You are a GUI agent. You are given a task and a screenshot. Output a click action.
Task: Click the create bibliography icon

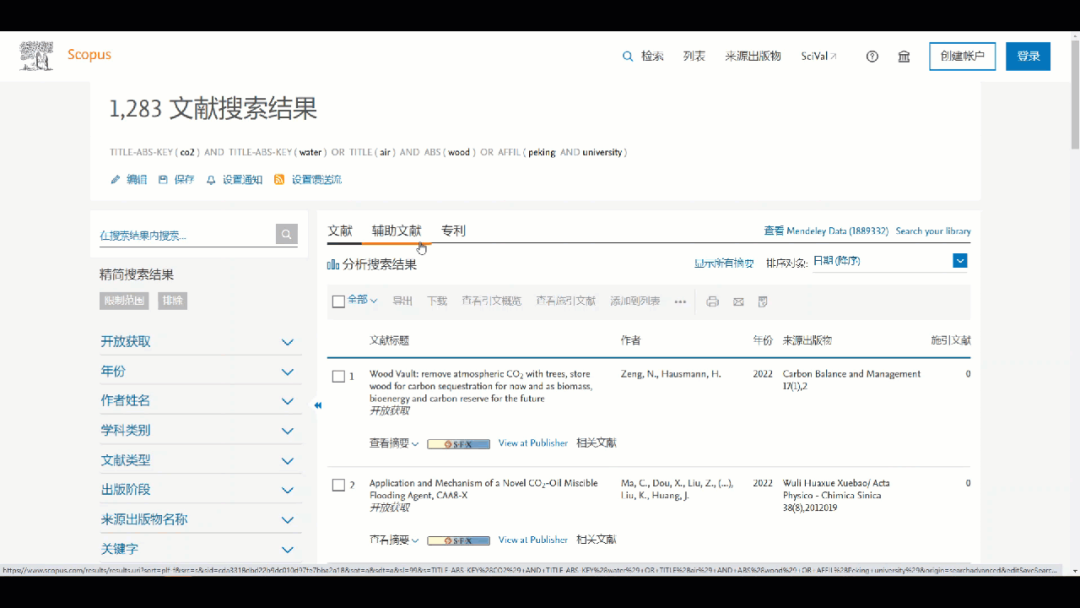(x=762, y=302)
